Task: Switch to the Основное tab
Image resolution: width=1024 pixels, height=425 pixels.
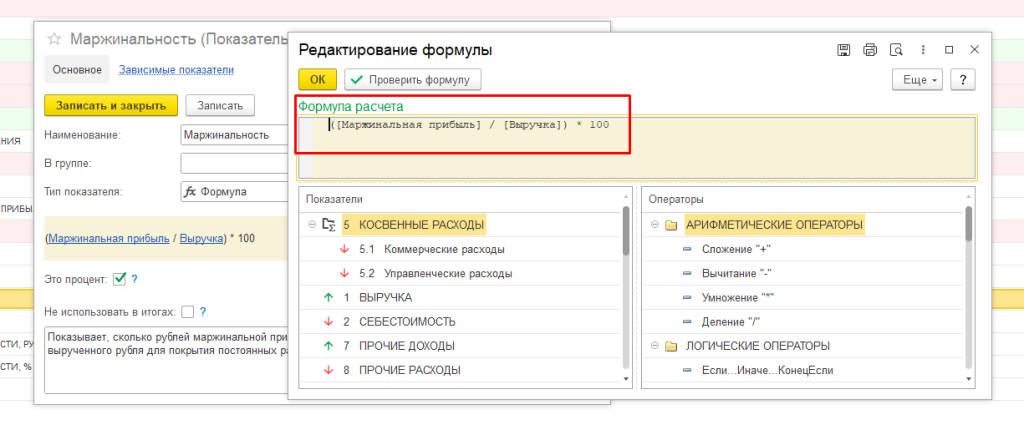Action: 77,70
